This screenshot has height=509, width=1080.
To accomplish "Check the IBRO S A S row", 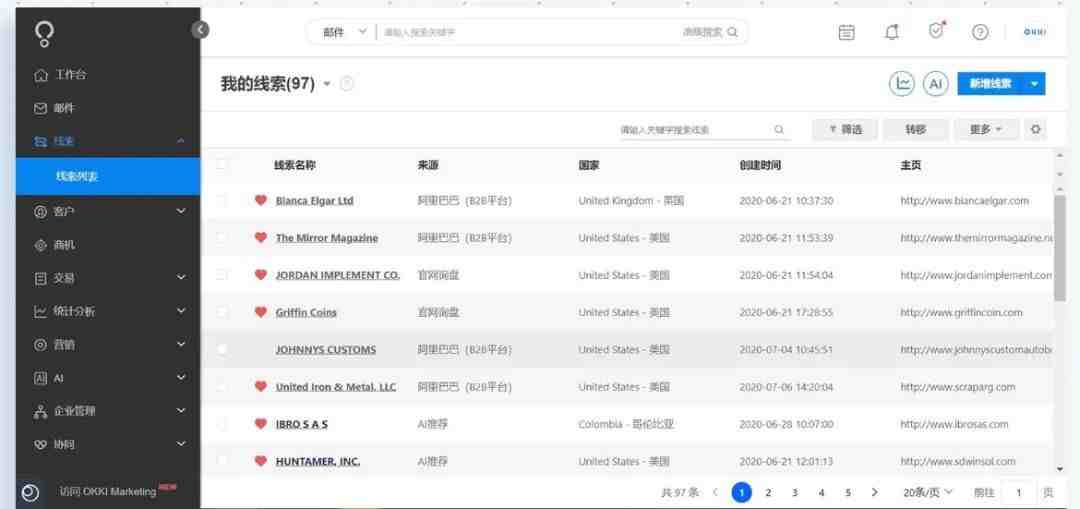I will point(221,424).
